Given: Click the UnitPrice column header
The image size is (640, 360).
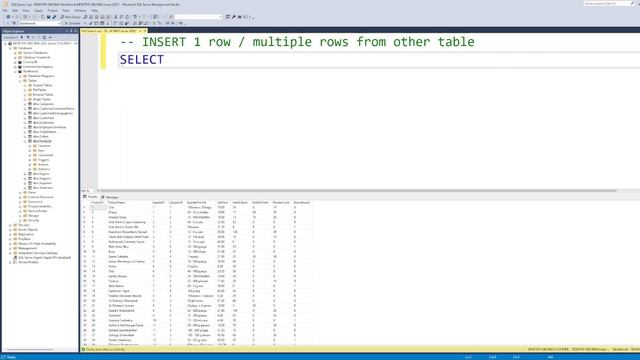Looking at the screenshot, I should coord(222,202).
